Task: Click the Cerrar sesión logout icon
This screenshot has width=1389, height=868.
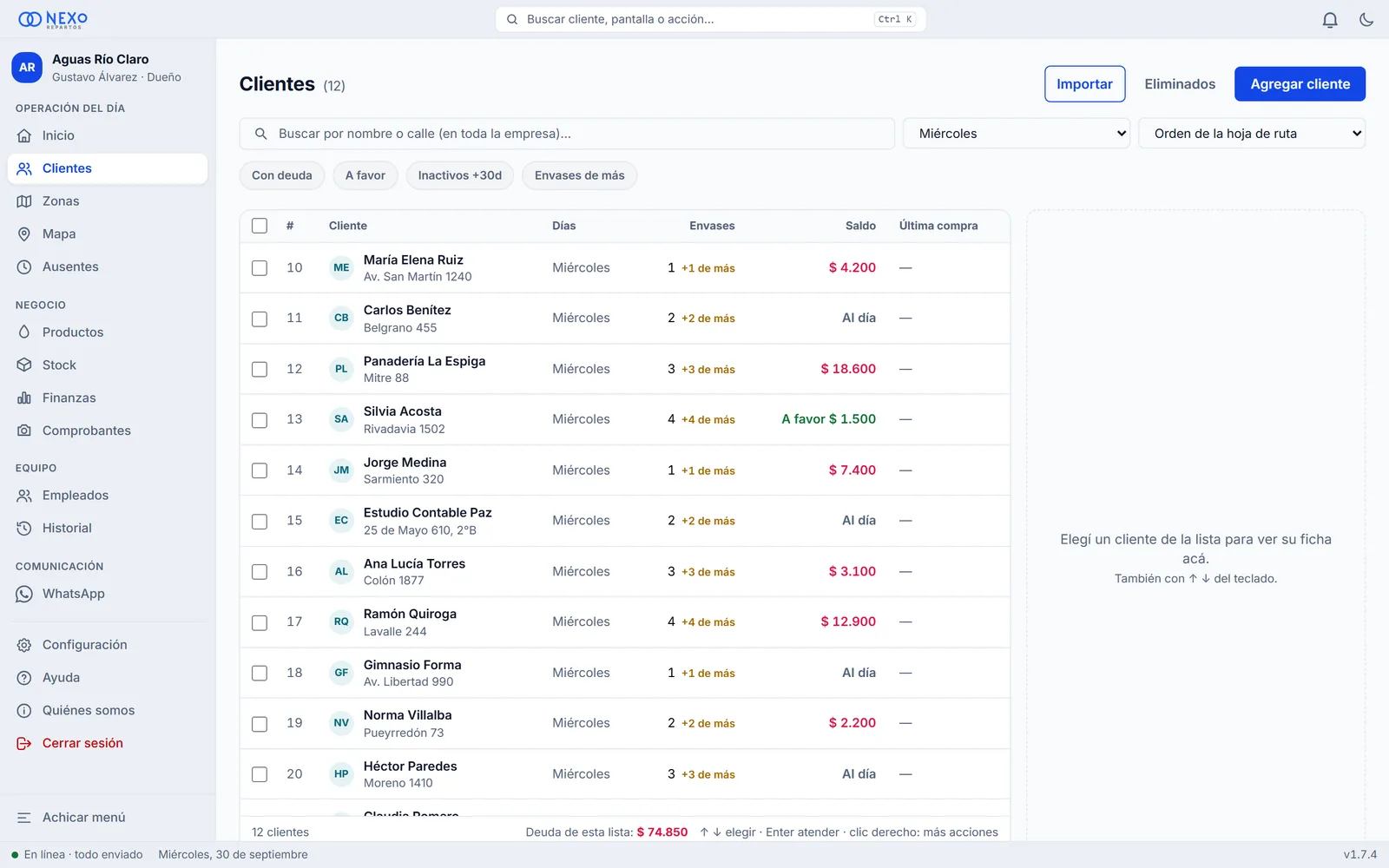Action: tap(24, 744)
